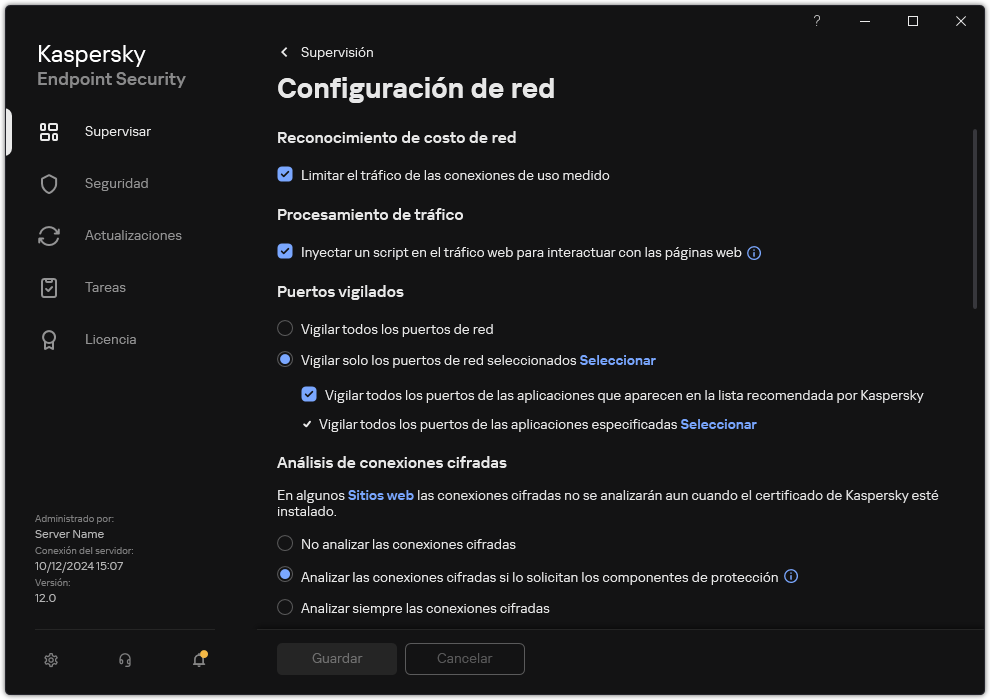Image resolution: width=990 pixels, height=700 pixels.
Task: Open application settings with the gear icon
Action: pos(50,659)
